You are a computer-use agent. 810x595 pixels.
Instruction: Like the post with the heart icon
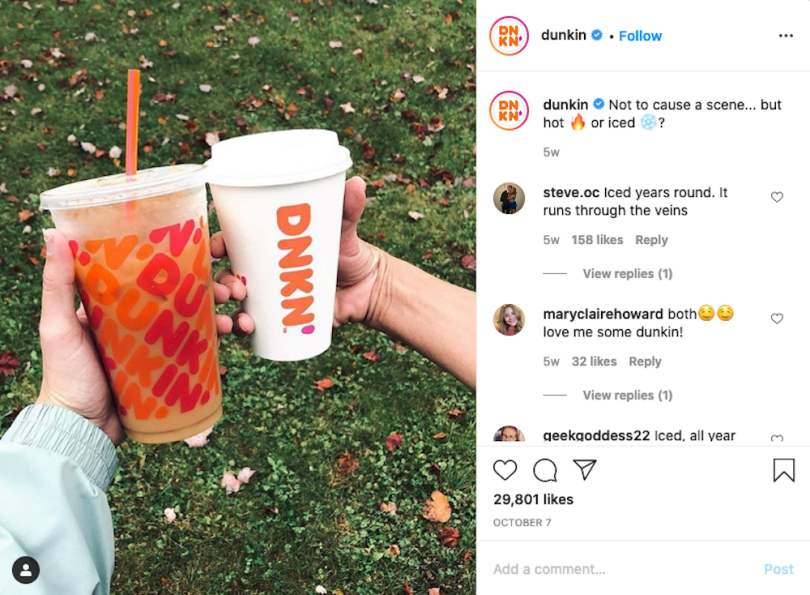(x=505, y=470)
